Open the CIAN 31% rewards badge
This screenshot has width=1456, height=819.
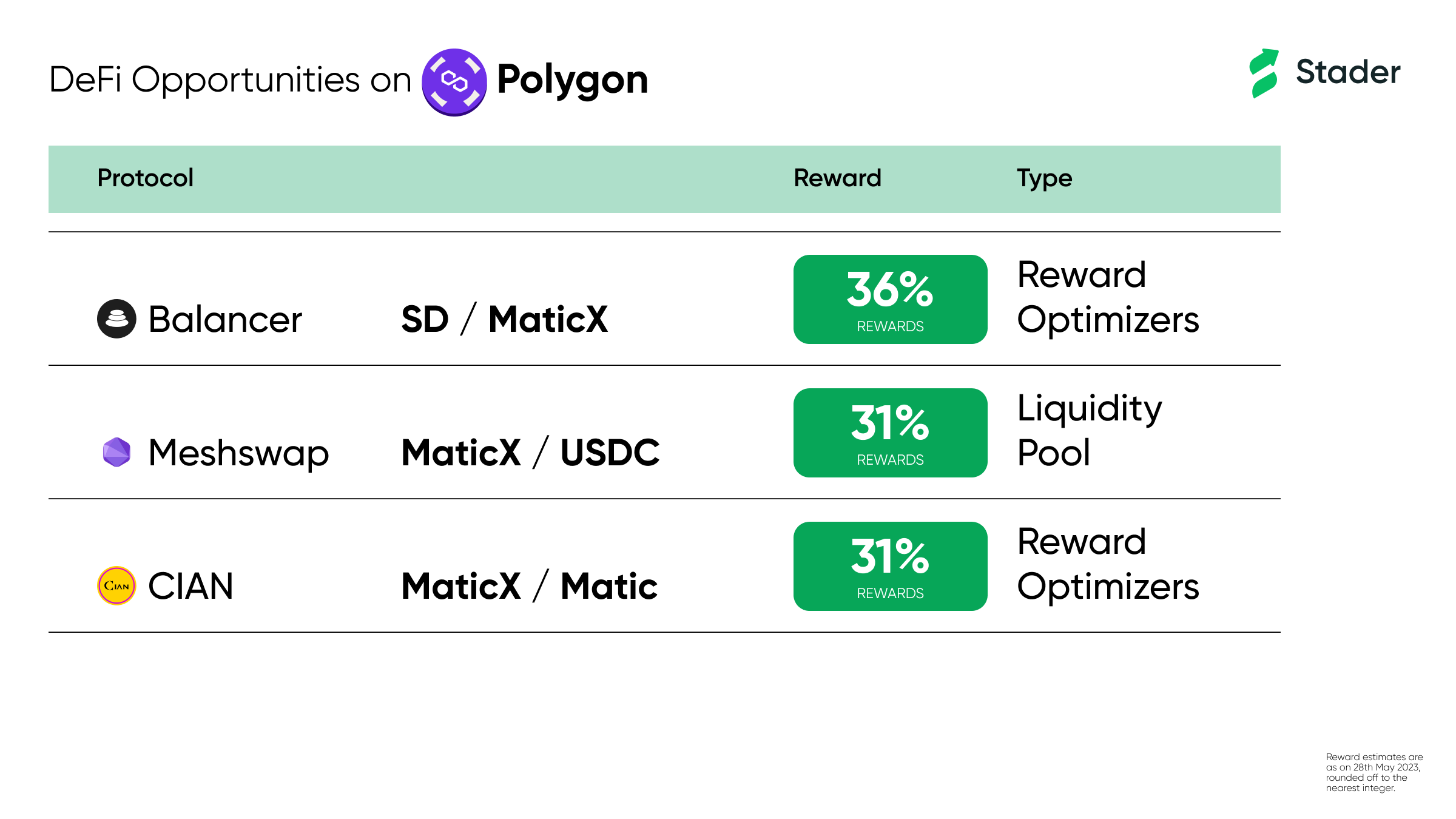890,566
